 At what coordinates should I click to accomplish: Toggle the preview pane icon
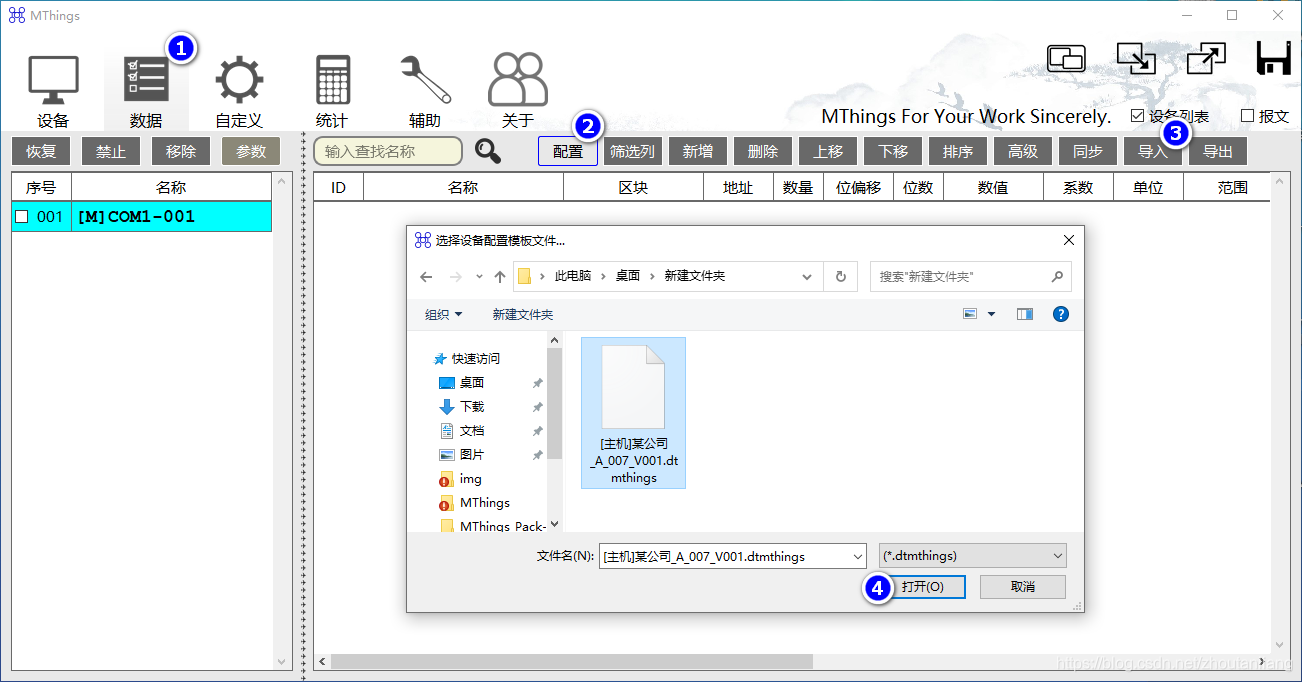click(1024, 314)
